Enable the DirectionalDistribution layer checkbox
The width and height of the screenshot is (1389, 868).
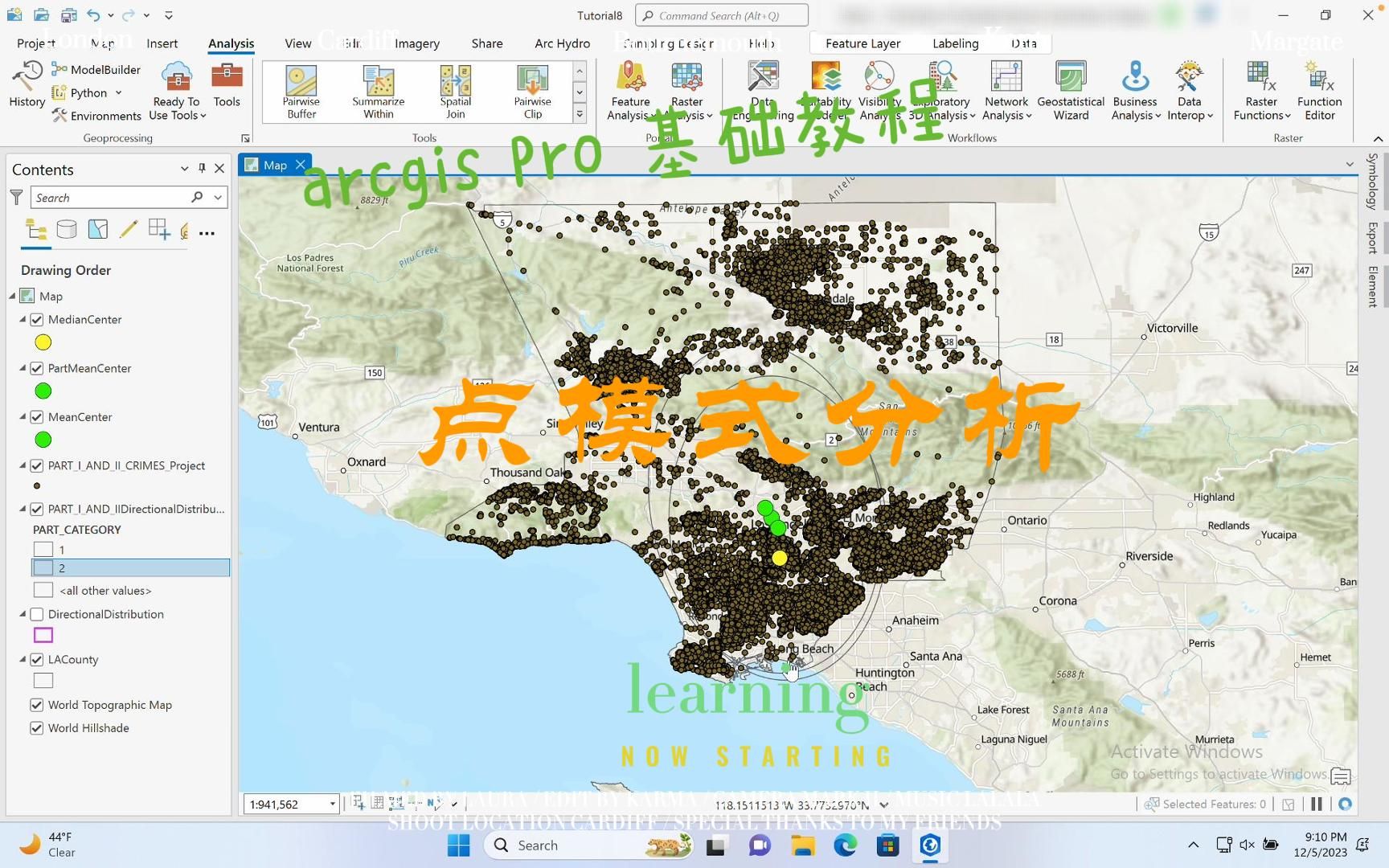pyautogui.click(x=37, y=614)
